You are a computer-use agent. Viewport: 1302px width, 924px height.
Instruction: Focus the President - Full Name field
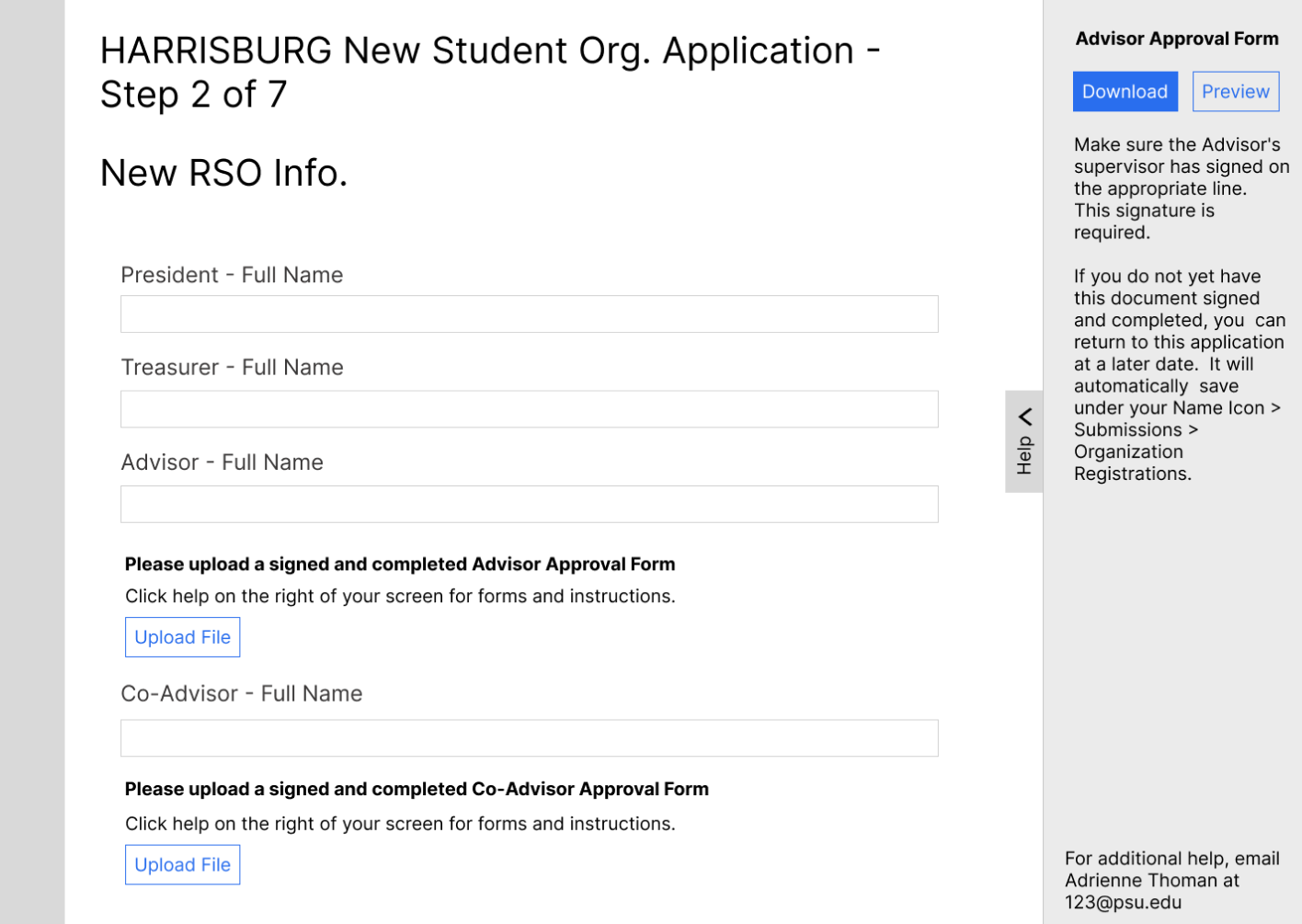529,314
